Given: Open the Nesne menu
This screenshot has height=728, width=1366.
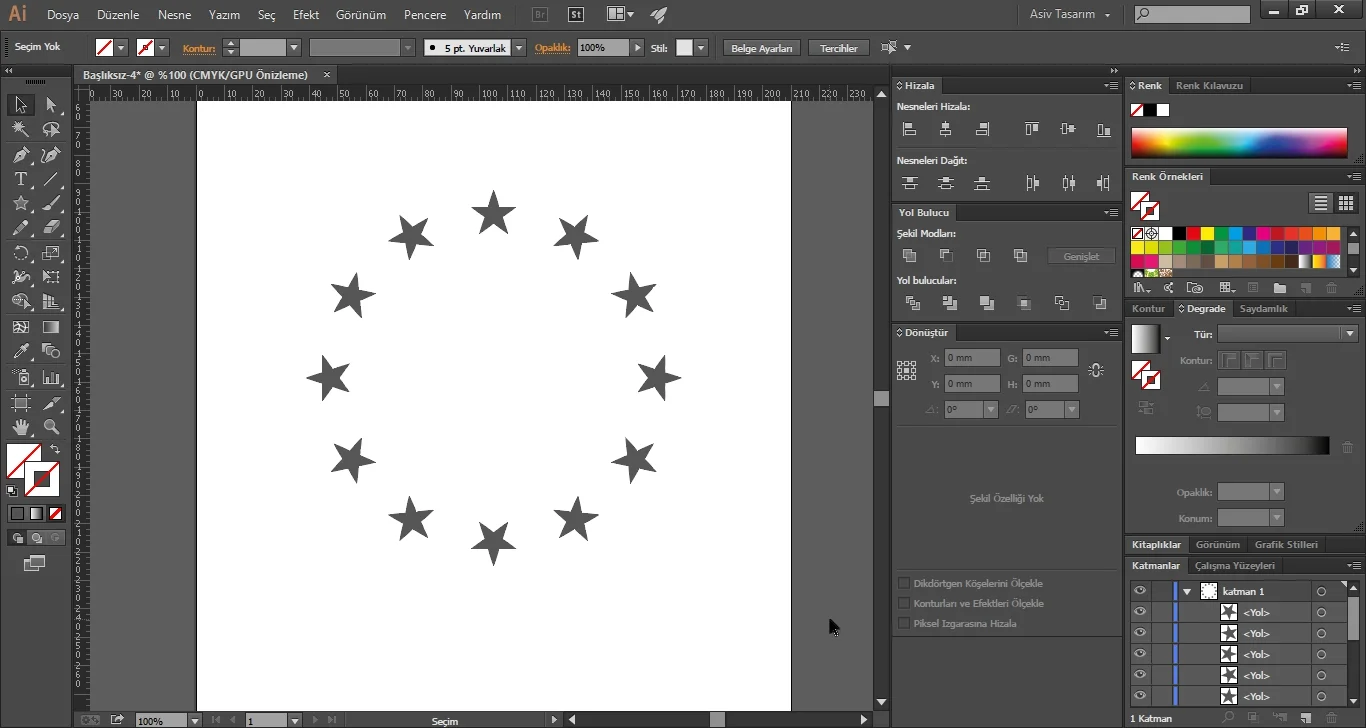Looking at the screenshot, I should tap(174, 15).
